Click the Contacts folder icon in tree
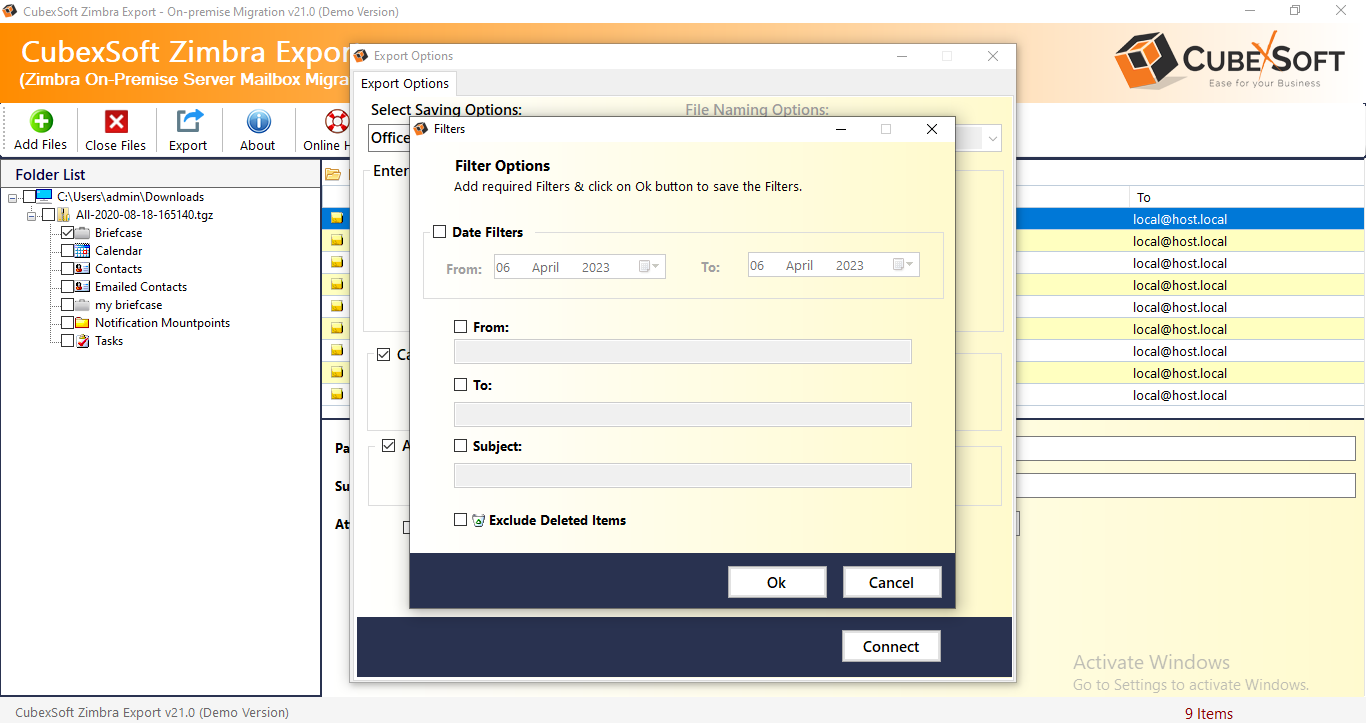This screenshot has width=1366, height=723. 82,269
